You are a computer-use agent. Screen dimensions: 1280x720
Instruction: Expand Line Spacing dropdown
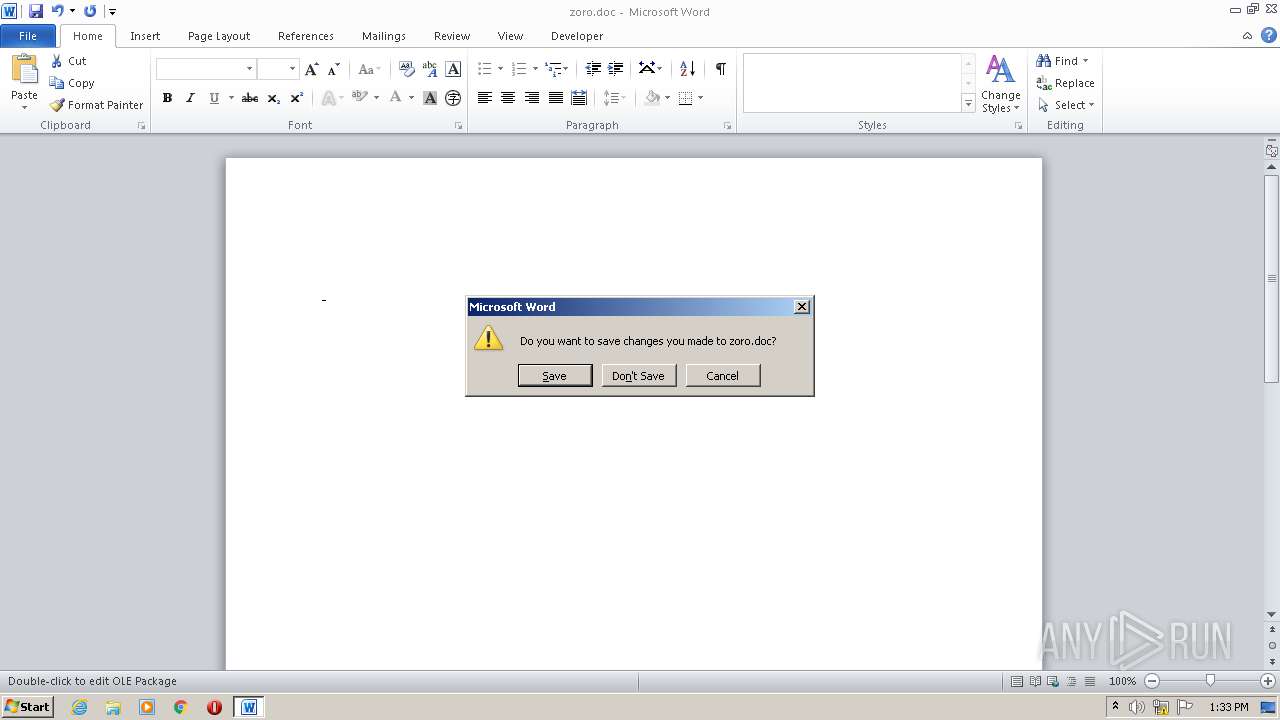click(614, 98)
